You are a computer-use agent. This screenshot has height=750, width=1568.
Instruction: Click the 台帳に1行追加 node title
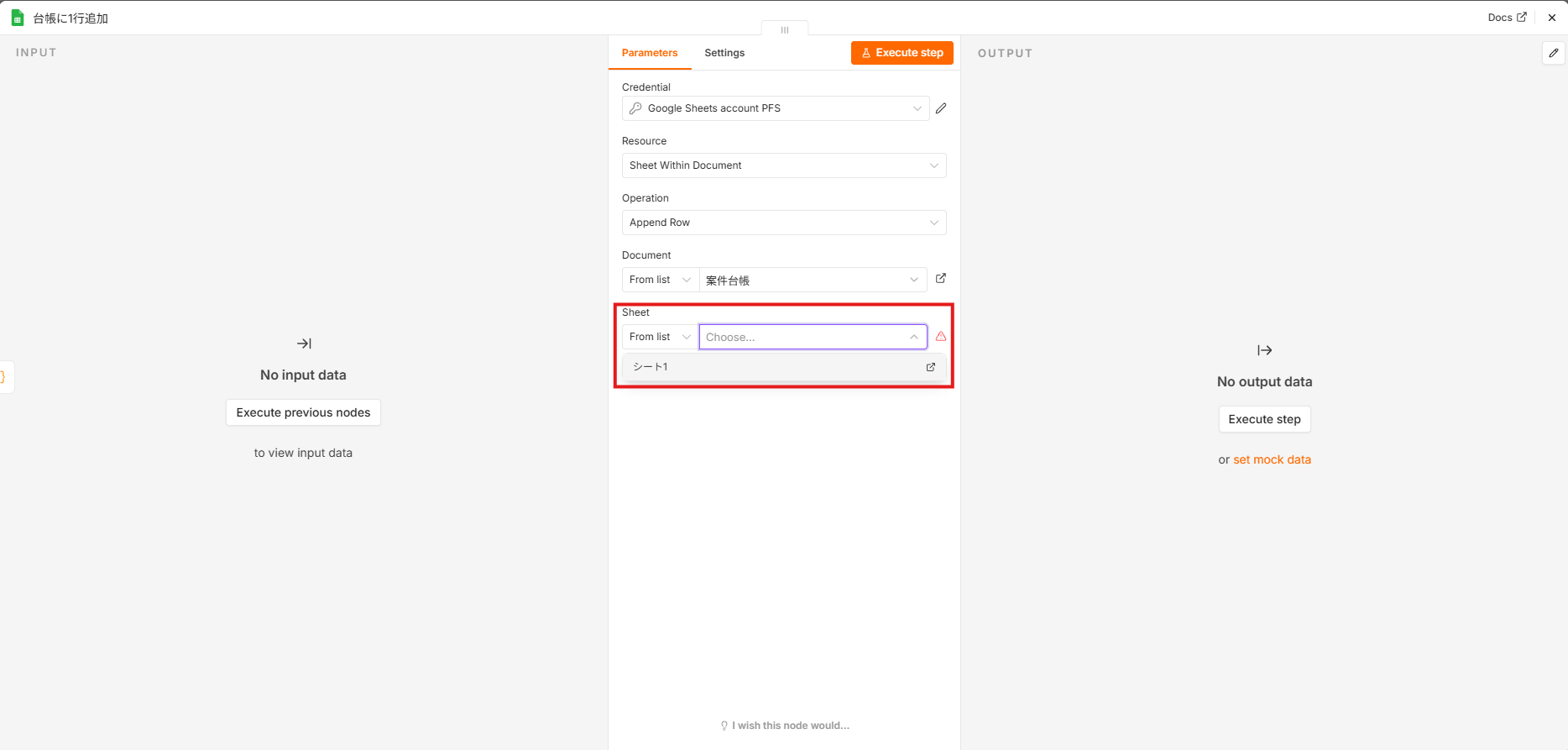[71, 18]
